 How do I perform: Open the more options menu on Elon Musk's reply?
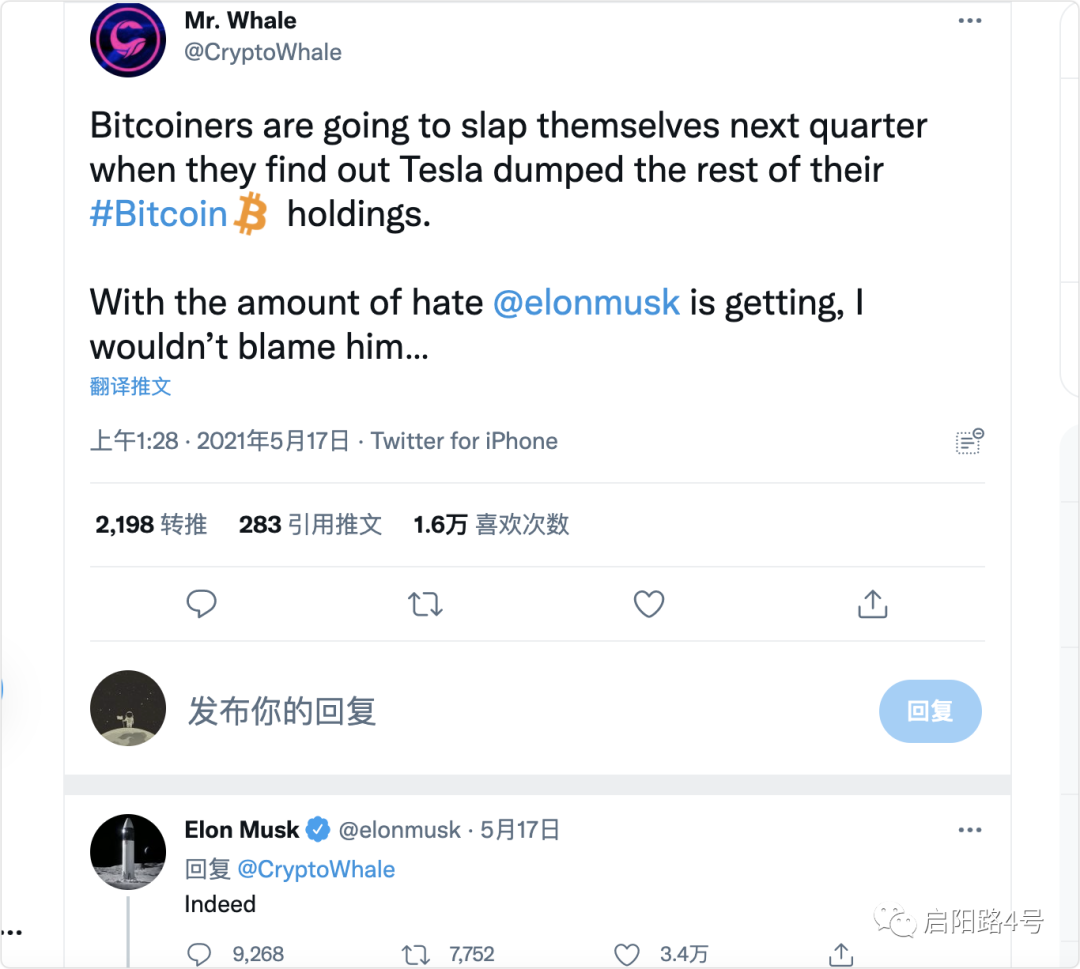(970, 830)
